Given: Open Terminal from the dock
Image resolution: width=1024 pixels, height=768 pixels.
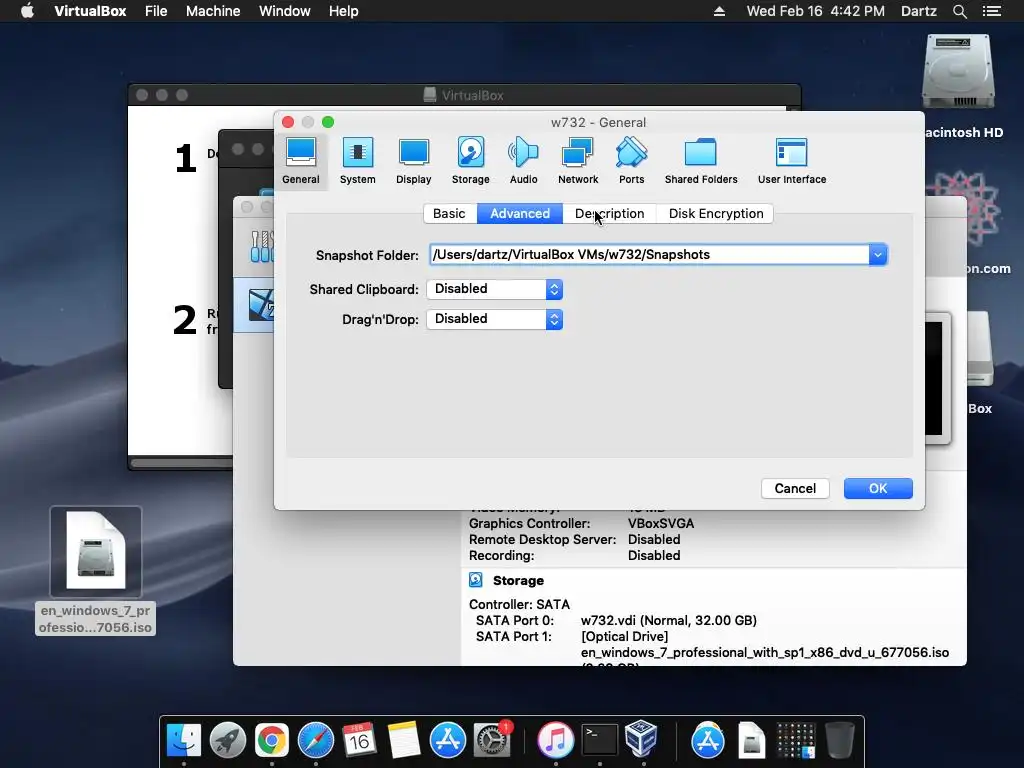Looking at the screenshot, I should click(x=600, y=741).
